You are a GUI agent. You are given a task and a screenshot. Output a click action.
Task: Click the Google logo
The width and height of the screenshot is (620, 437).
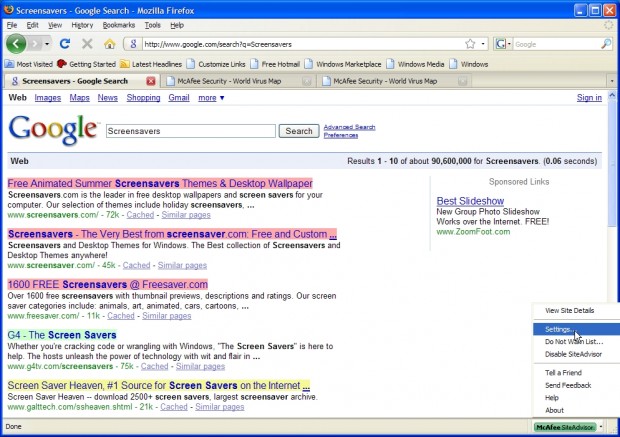tap(53, 130)
